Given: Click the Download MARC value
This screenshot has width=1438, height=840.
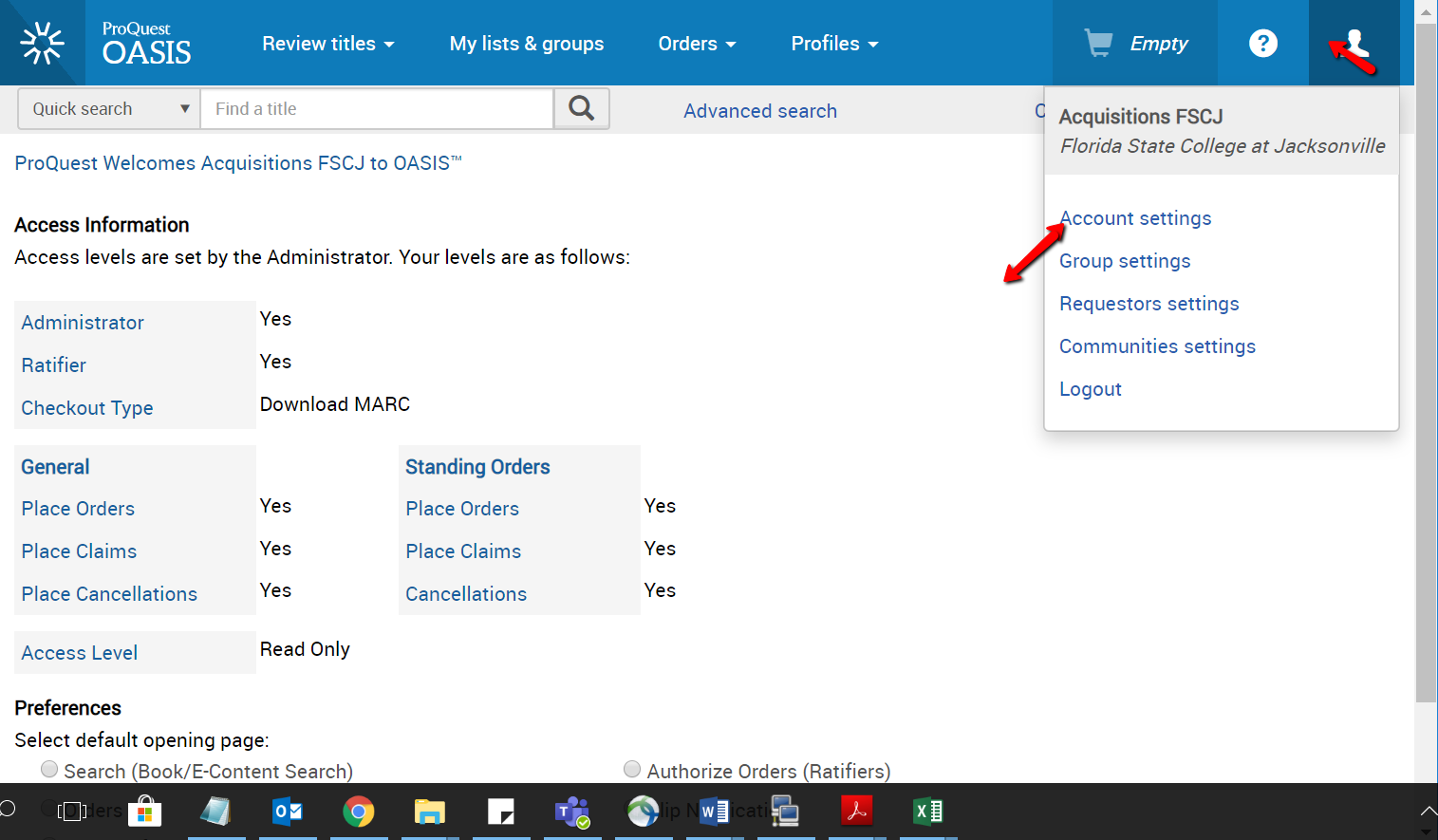Looking at the screenshot, I should [x=335, y=404].
